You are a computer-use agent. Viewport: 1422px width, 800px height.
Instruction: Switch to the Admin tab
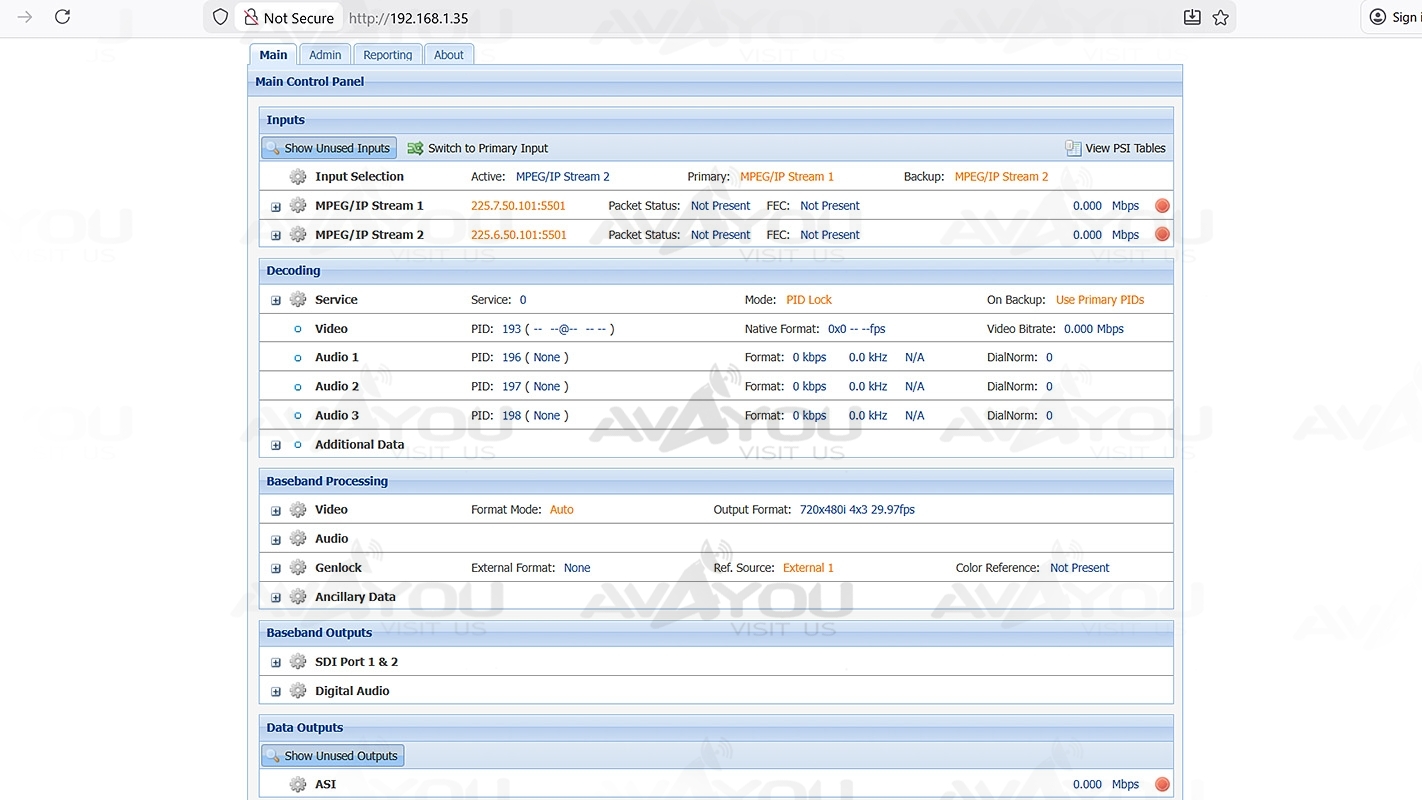point(325,55)
